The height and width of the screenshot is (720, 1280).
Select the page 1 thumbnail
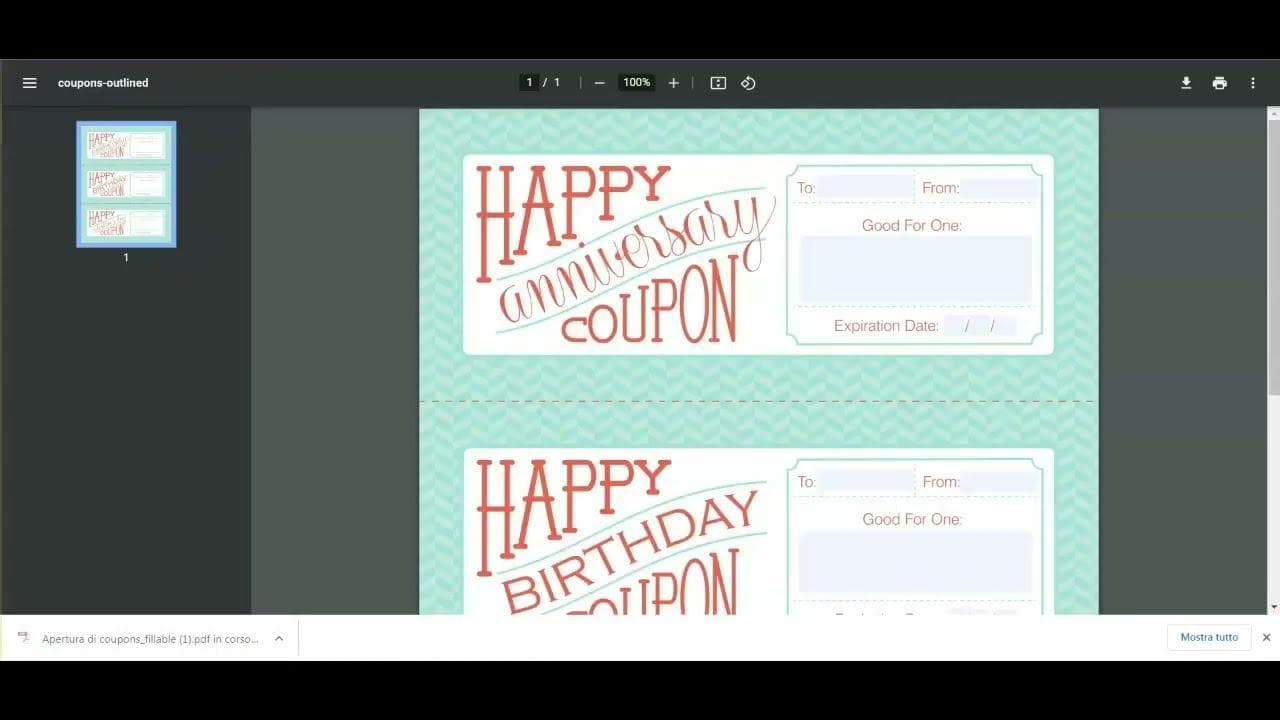tap(126, 184)
